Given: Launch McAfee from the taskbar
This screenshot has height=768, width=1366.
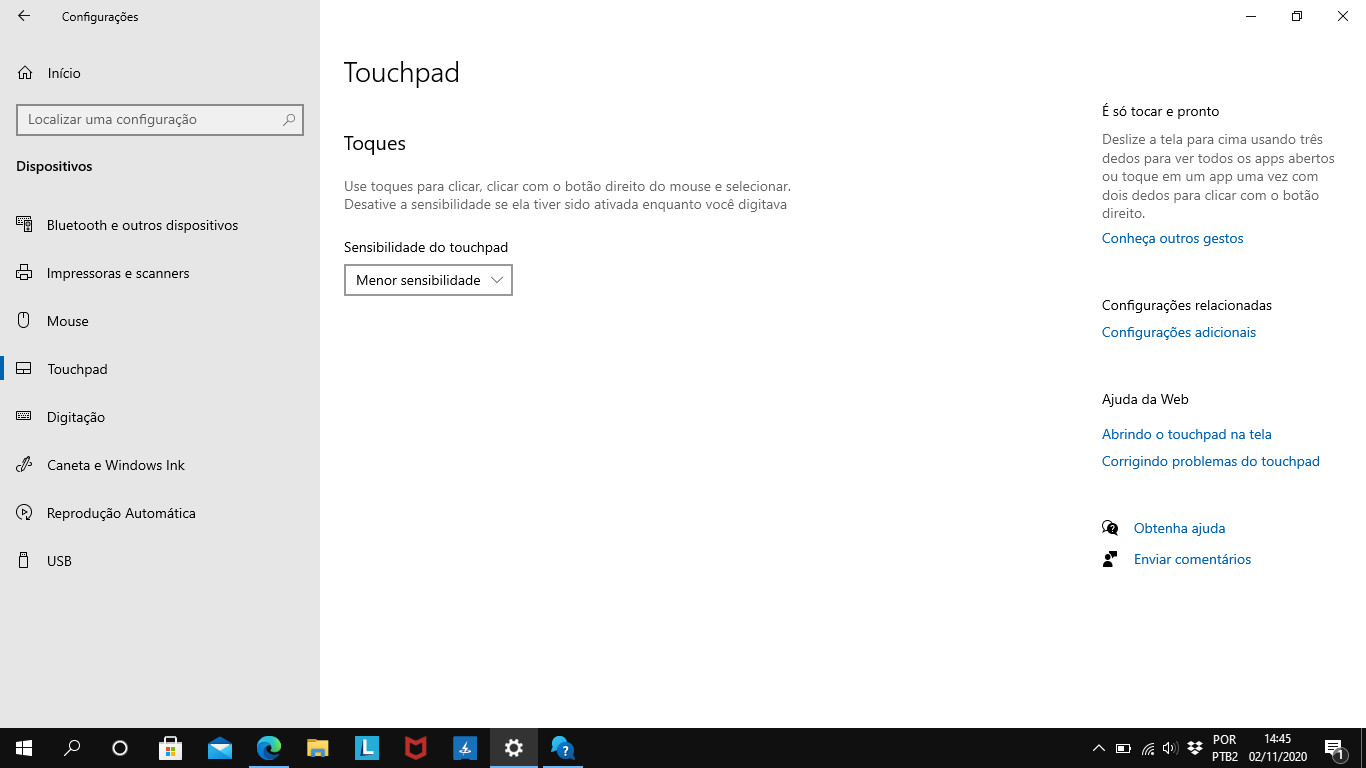Looking at the screenshot, I should tap(415, 747).
